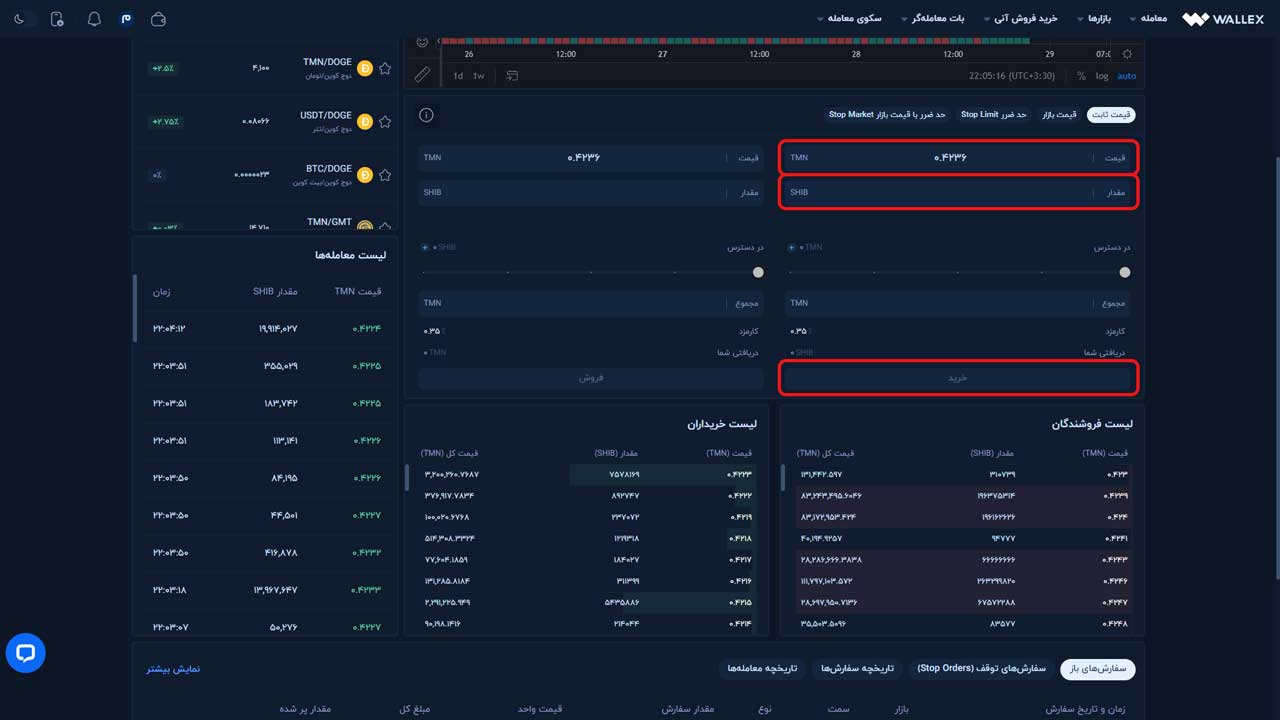Expand the بازارها menu
The height and width of the screenshot is (720, 1280).
[1092, 19]
